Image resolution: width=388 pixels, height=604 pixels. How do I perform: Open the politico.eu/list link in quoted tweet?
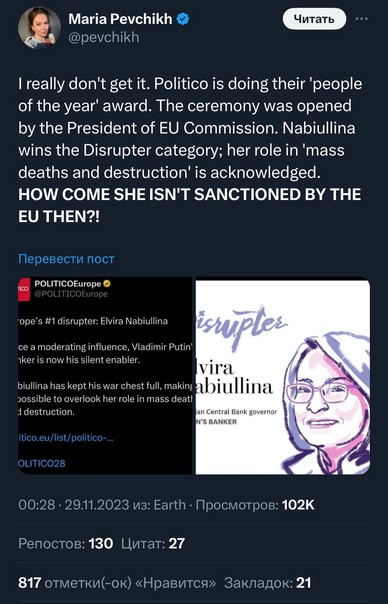(x=66, y=438)
